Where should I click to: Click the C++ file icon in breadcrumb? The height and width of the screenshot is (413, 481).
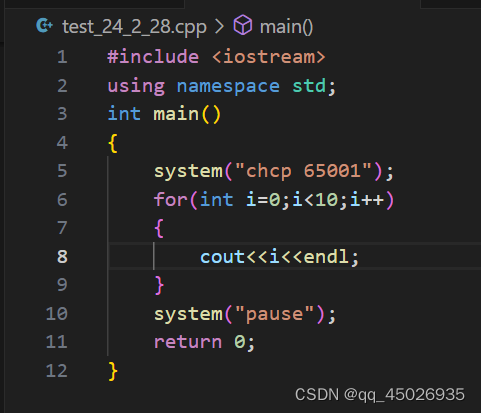[44, 26]
